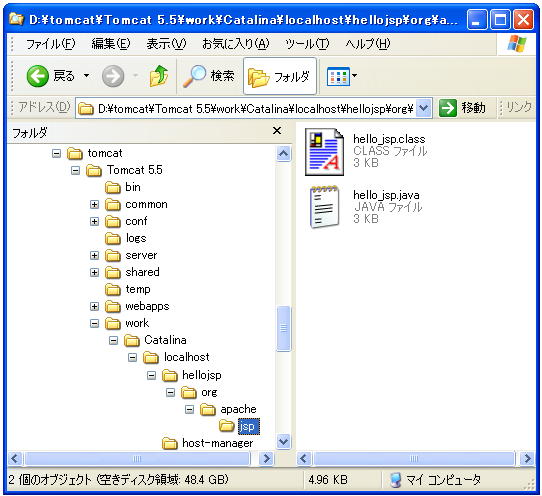
Task: Click the webapps folder icon
Action: point(113,307)
